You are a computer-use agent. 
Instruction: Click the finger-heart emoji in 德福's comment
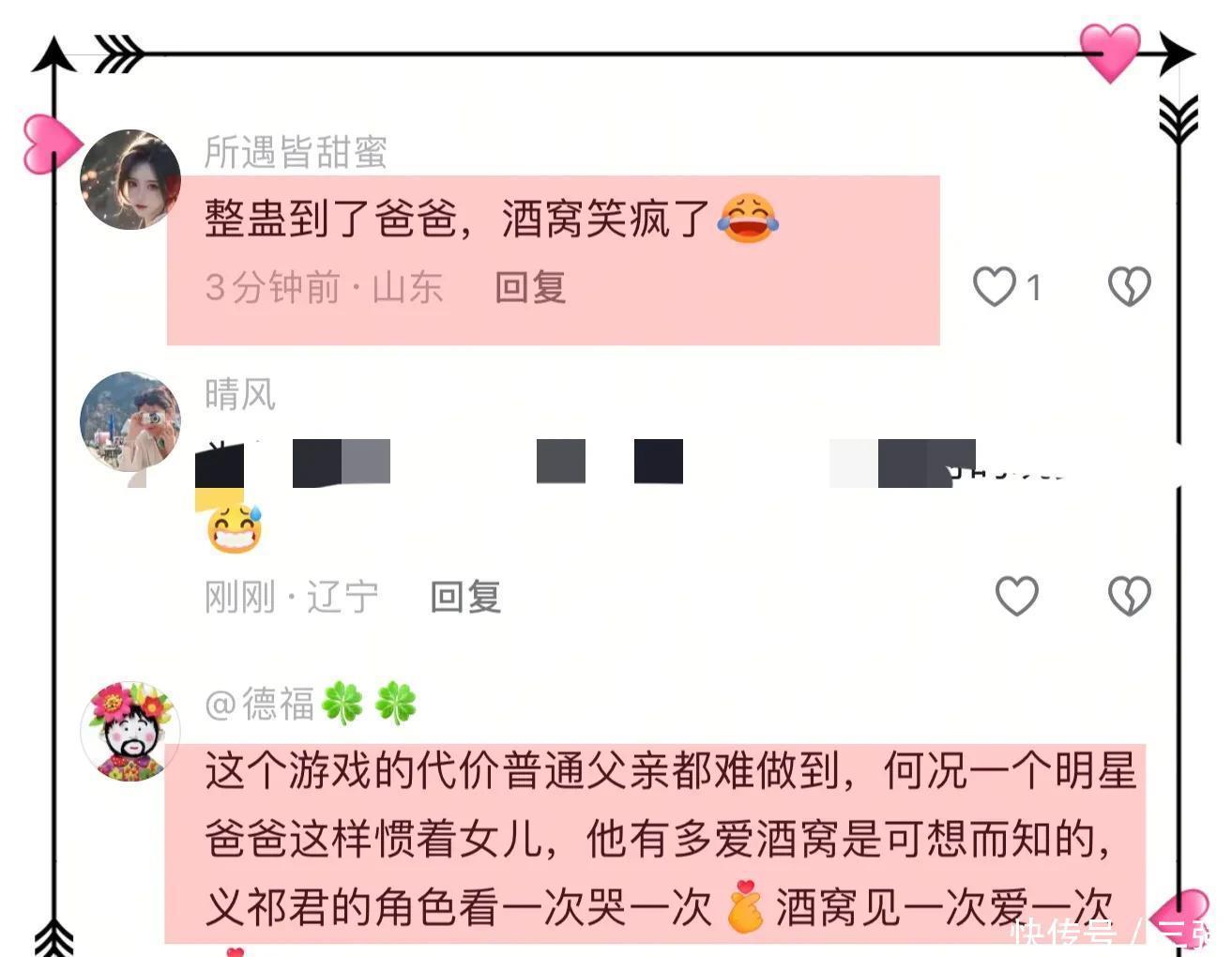[x=745, y=907]
